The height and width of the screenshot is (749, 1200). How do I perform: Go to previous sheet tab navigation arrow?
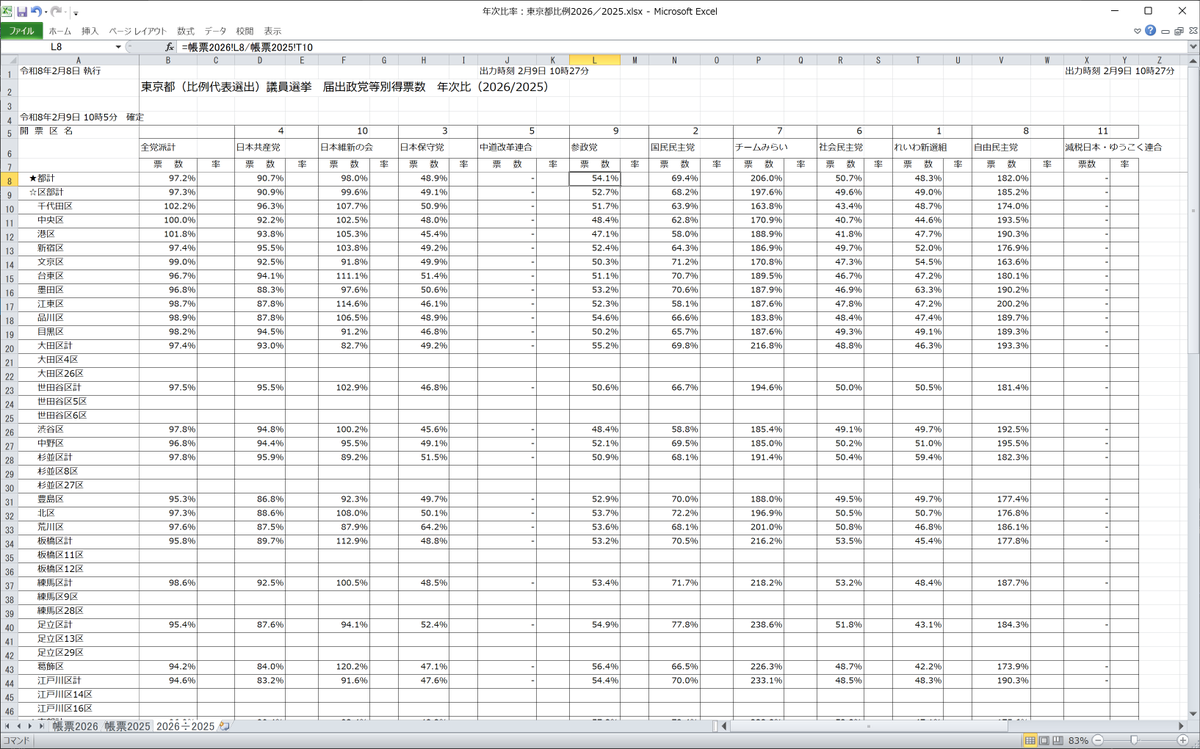click(19, 725)
